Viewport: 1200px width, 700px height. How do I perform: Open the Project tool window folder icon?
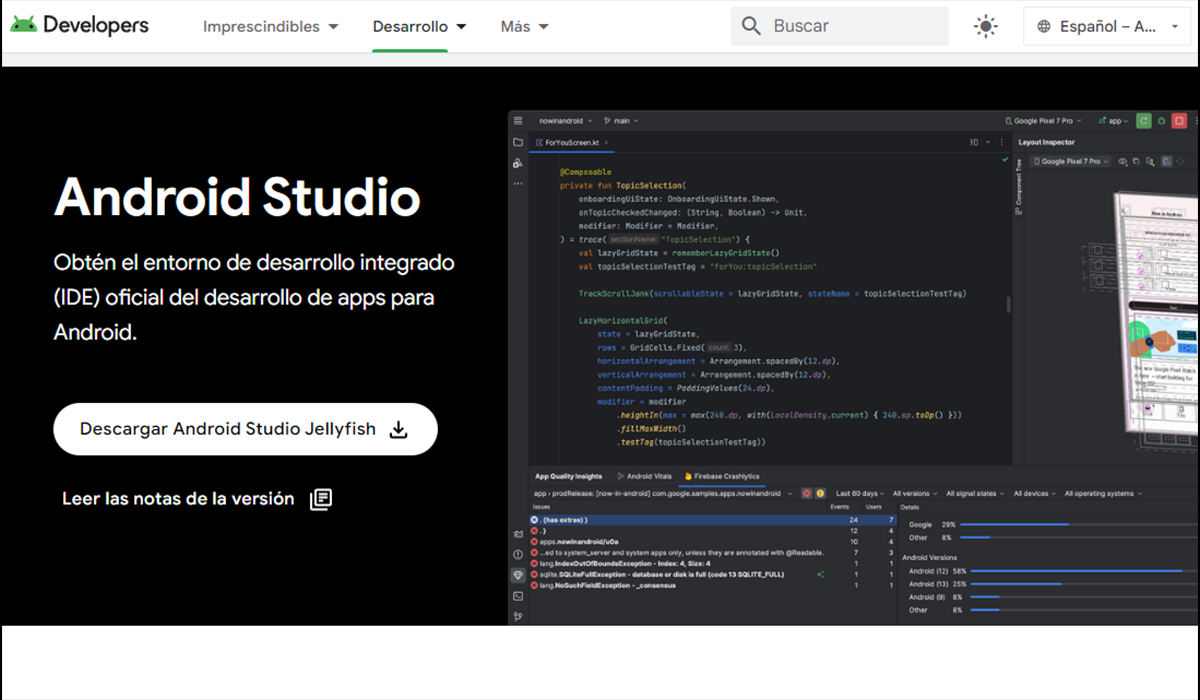518,141
